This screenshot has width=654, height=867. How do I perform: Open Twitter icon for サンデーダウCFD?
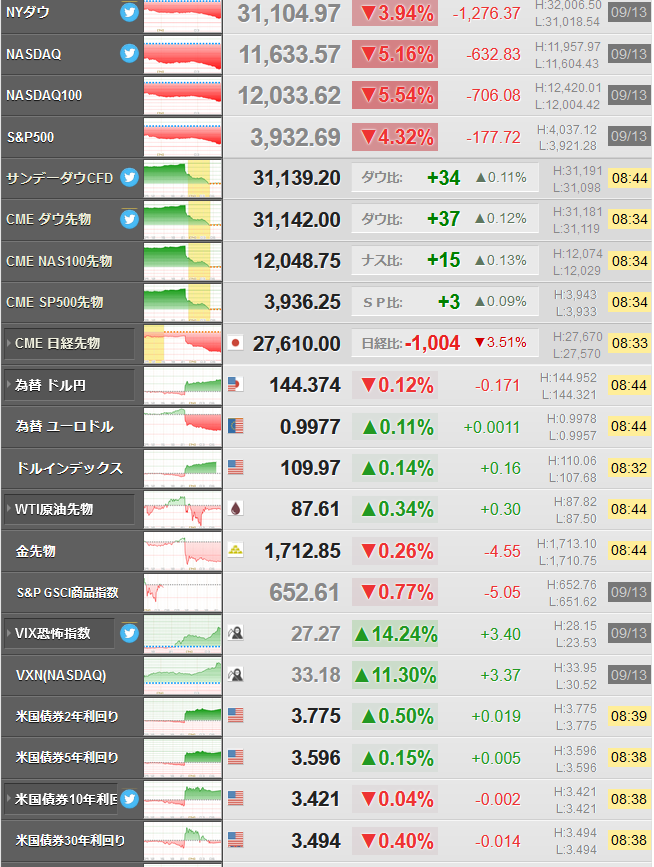[x=129, y=177]
